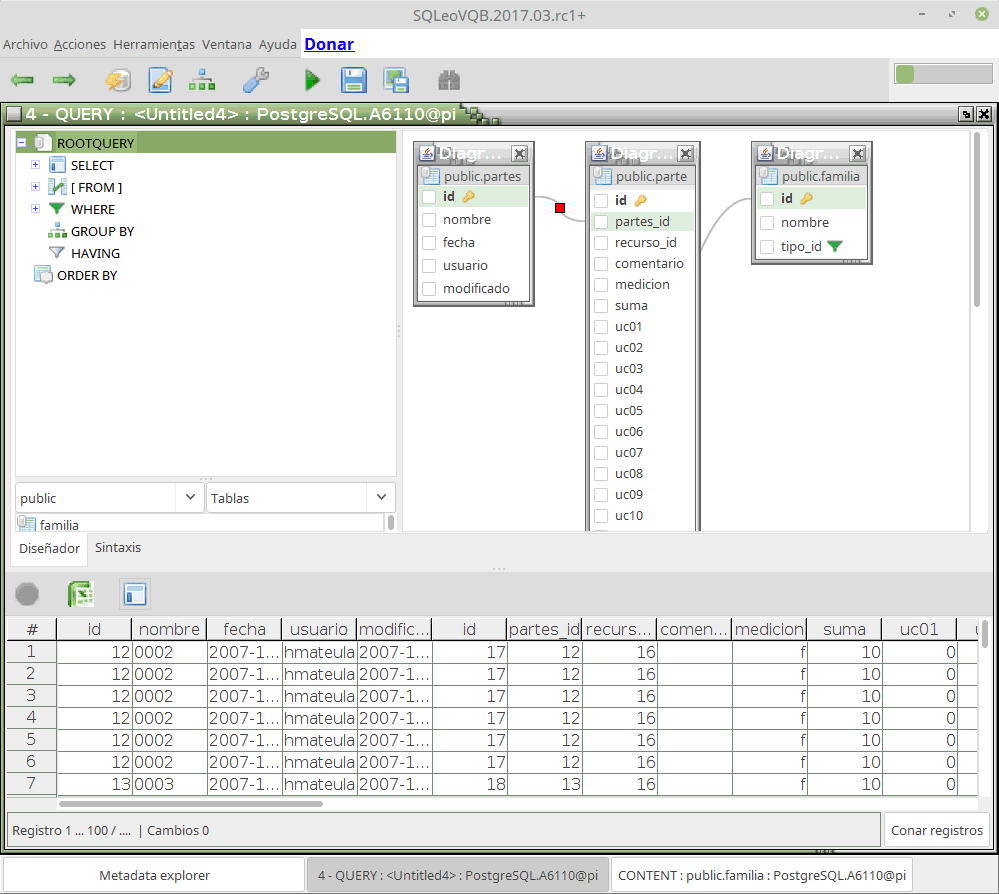Open the public schema dropdown

(190, 497)
